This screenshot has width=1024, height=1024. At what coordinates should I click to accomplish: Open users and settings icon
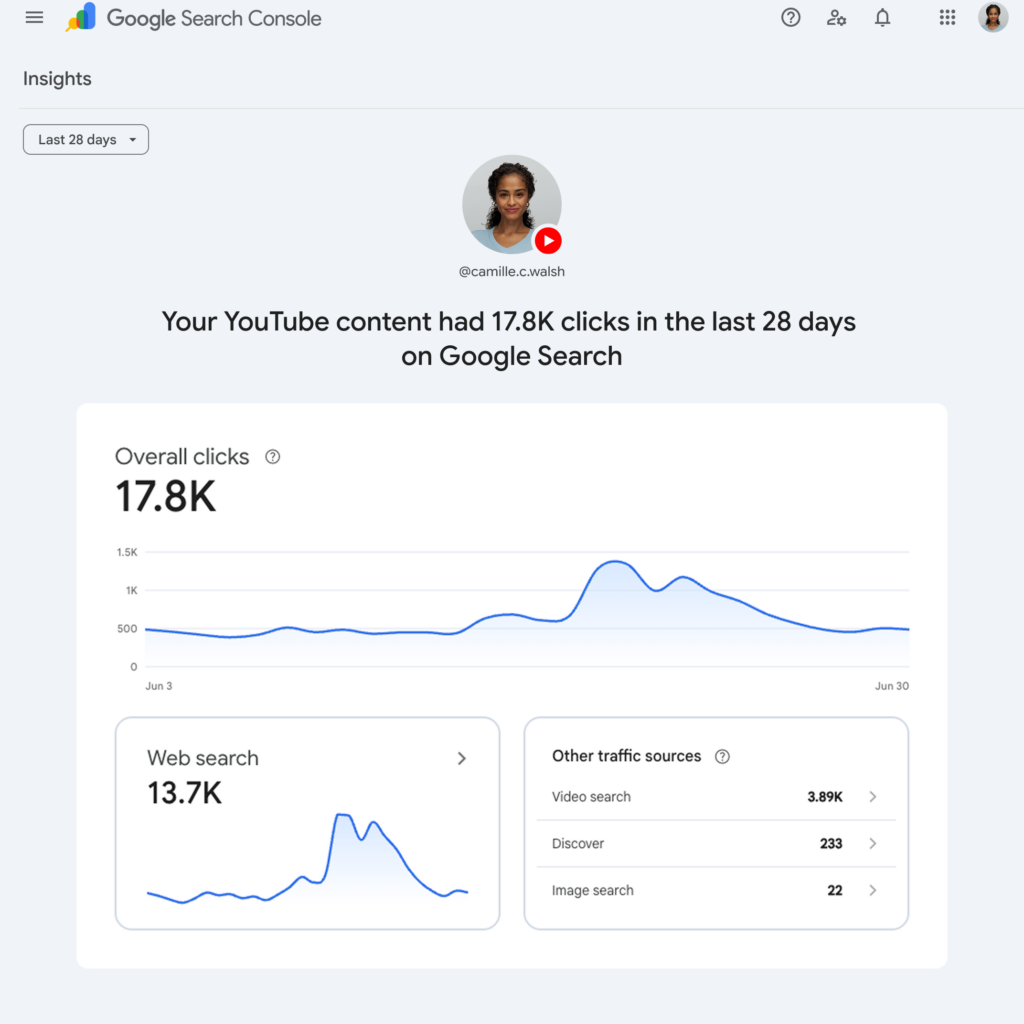836,18
